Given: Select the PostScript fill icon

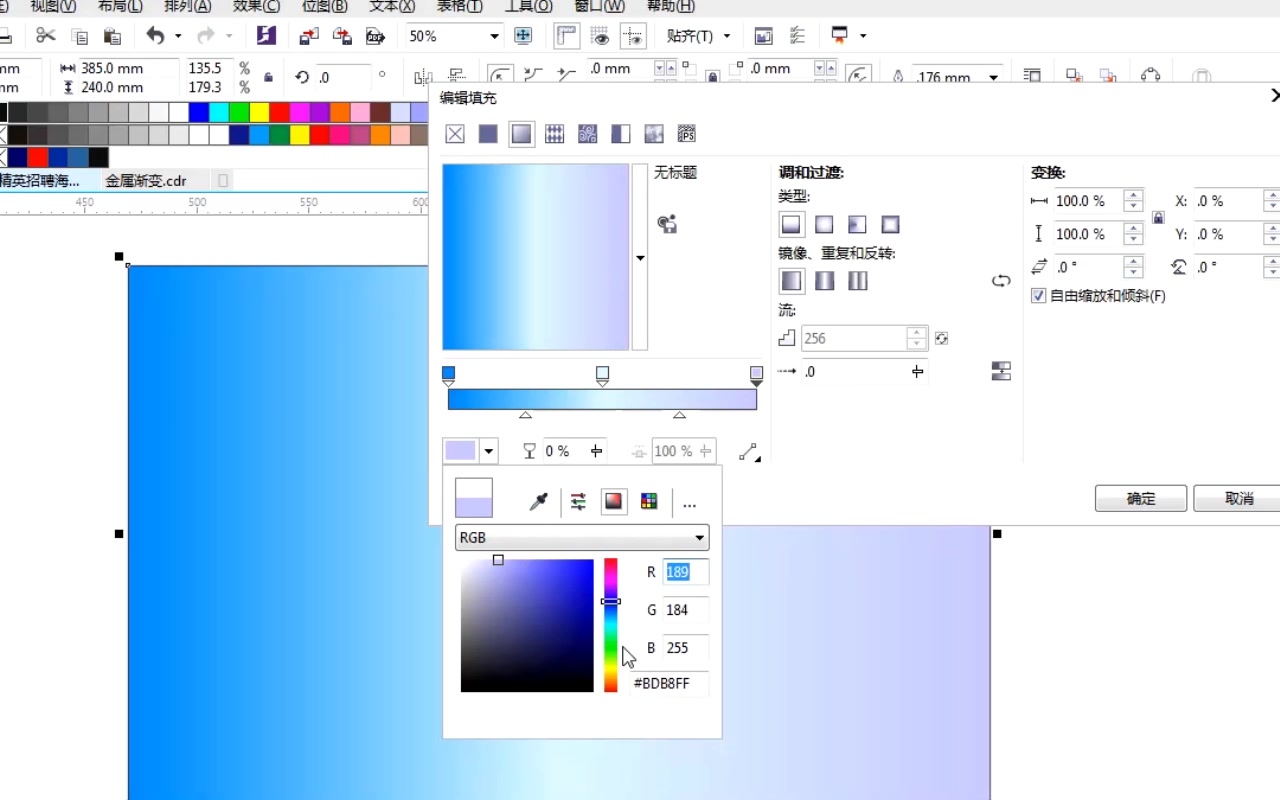Looking at the screenshot, I should pyautogui.click(x=687, y=134).
